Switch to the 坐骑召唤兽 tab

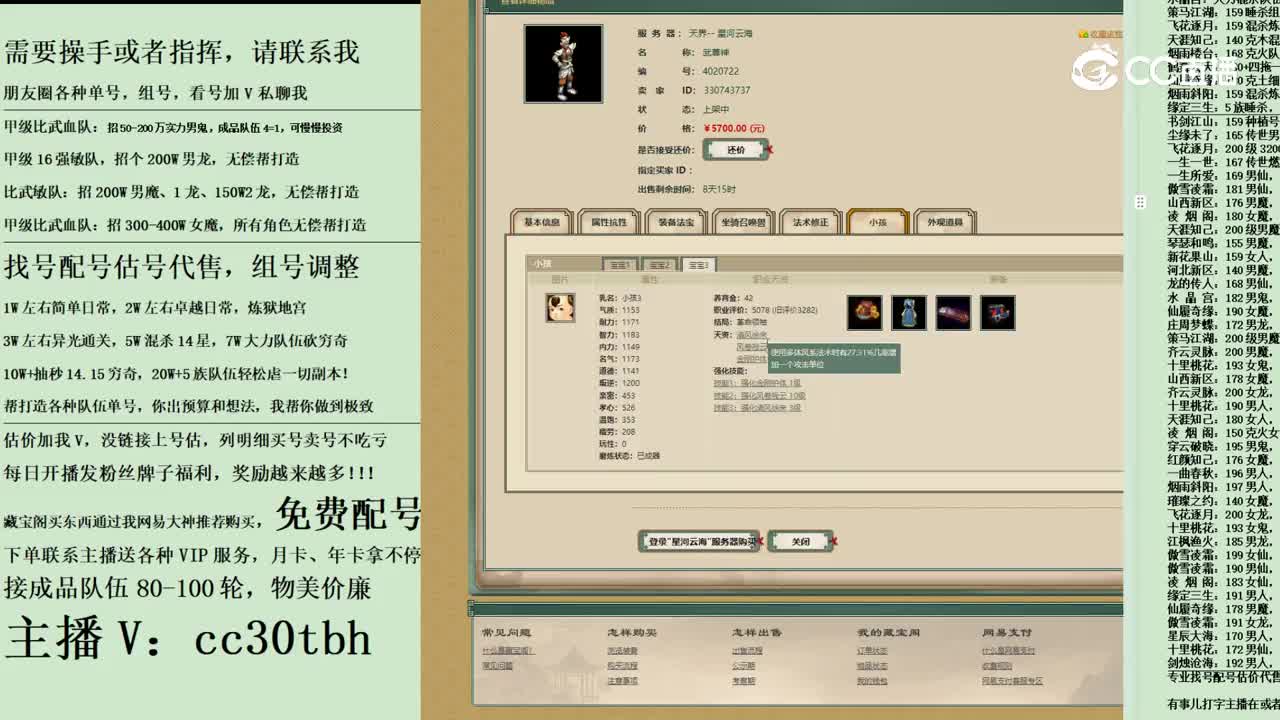point(743,222)
